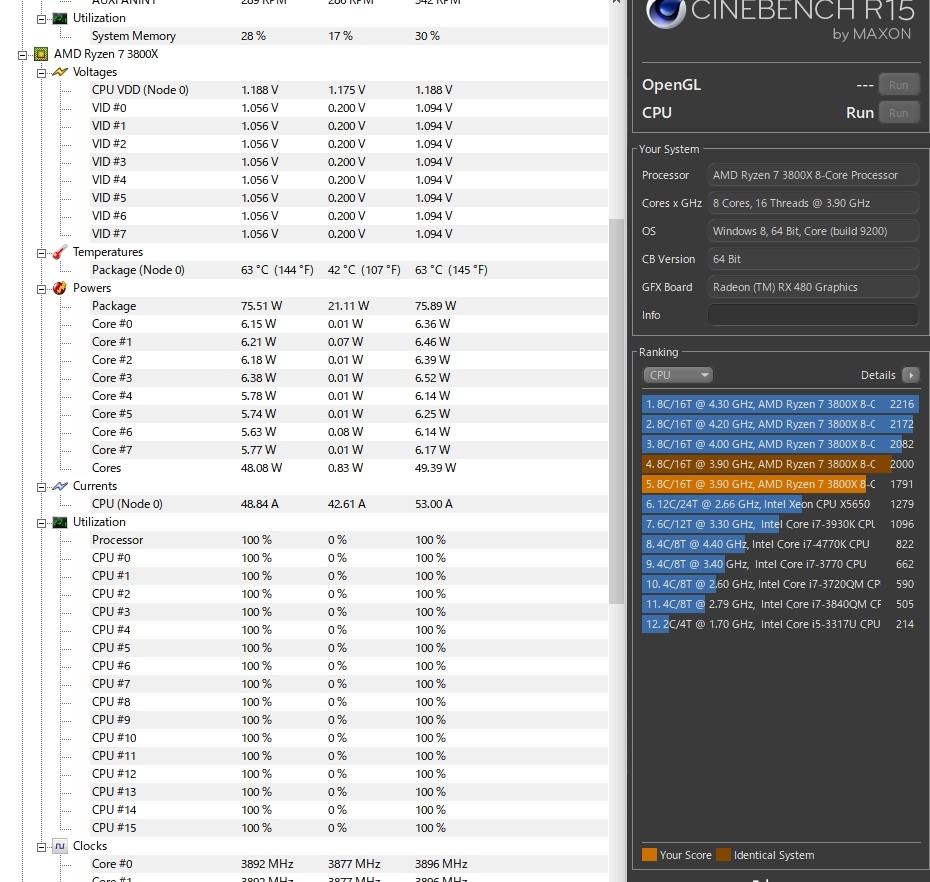
Task: Select the Core #3 power row
Action: (347, 378)
